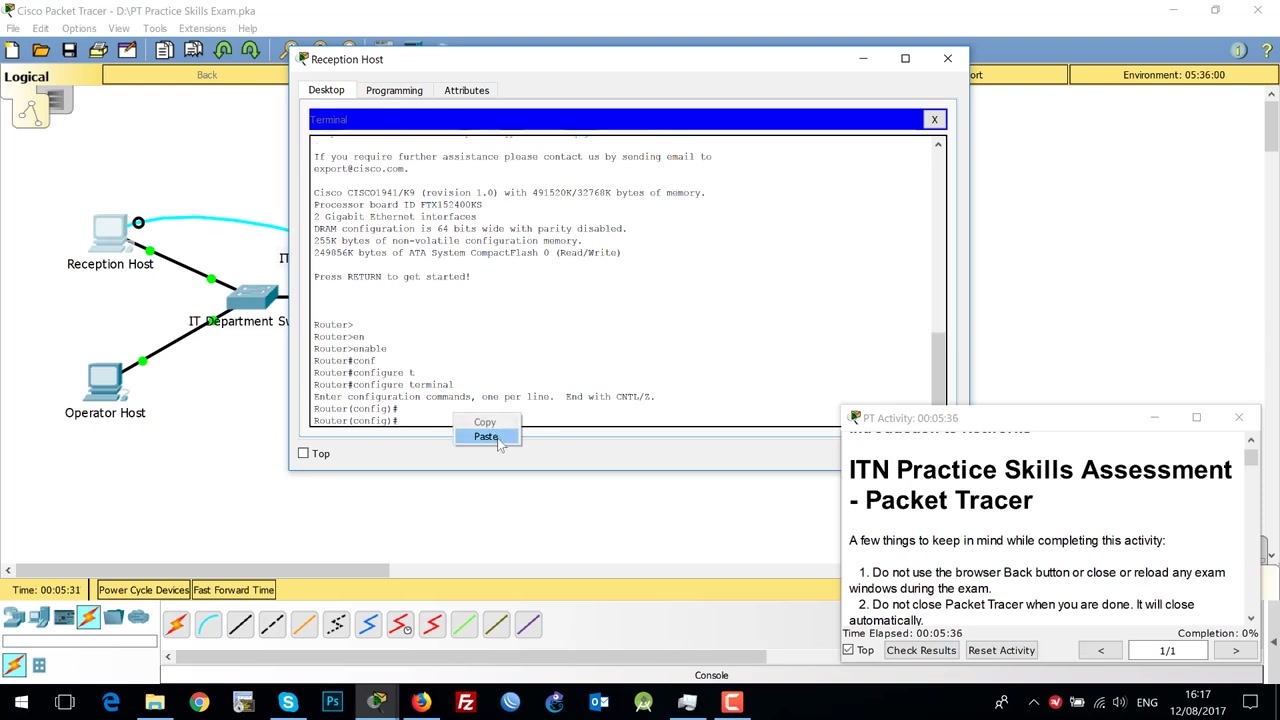Select the Multiuser Connection cloud category icon

(x=138, y=618)
